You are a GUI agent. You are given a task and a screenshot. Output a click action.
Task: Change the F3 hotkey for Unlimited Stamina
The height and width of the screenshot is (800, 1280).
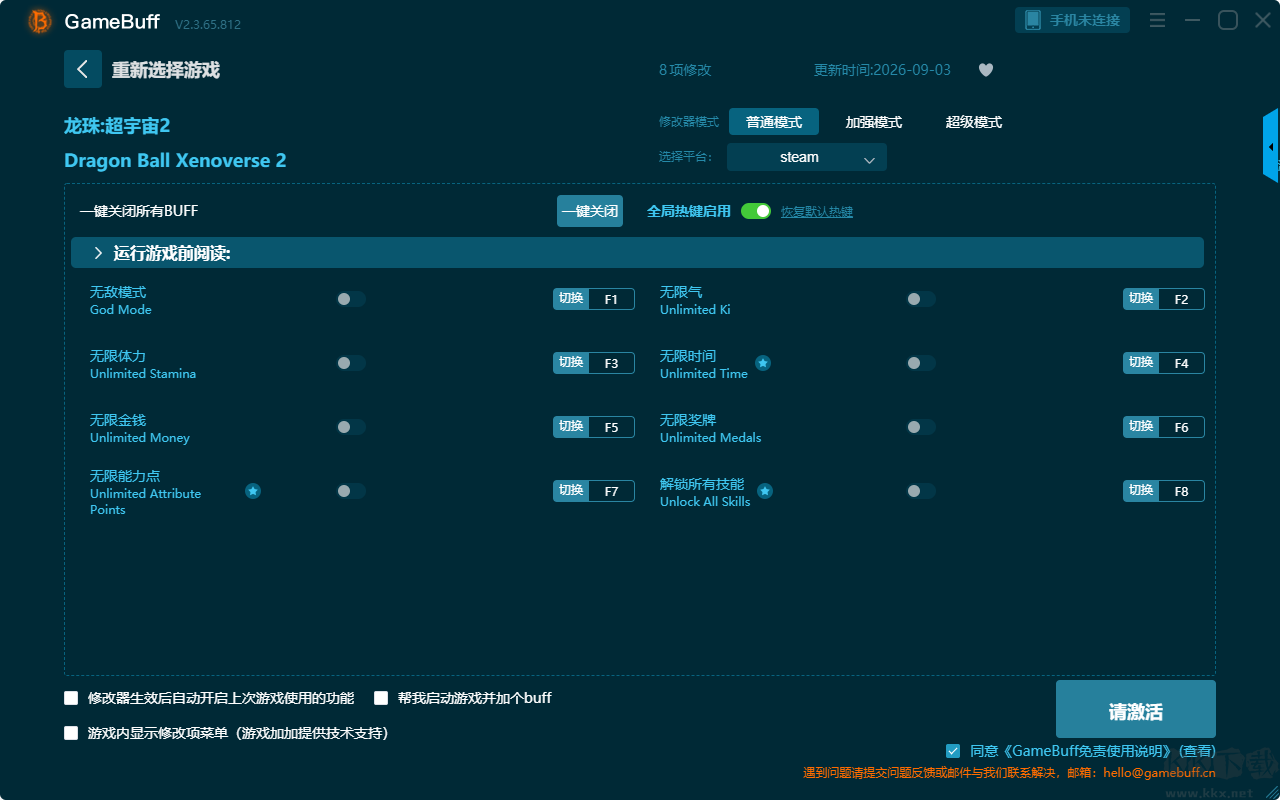coord(594,363)
